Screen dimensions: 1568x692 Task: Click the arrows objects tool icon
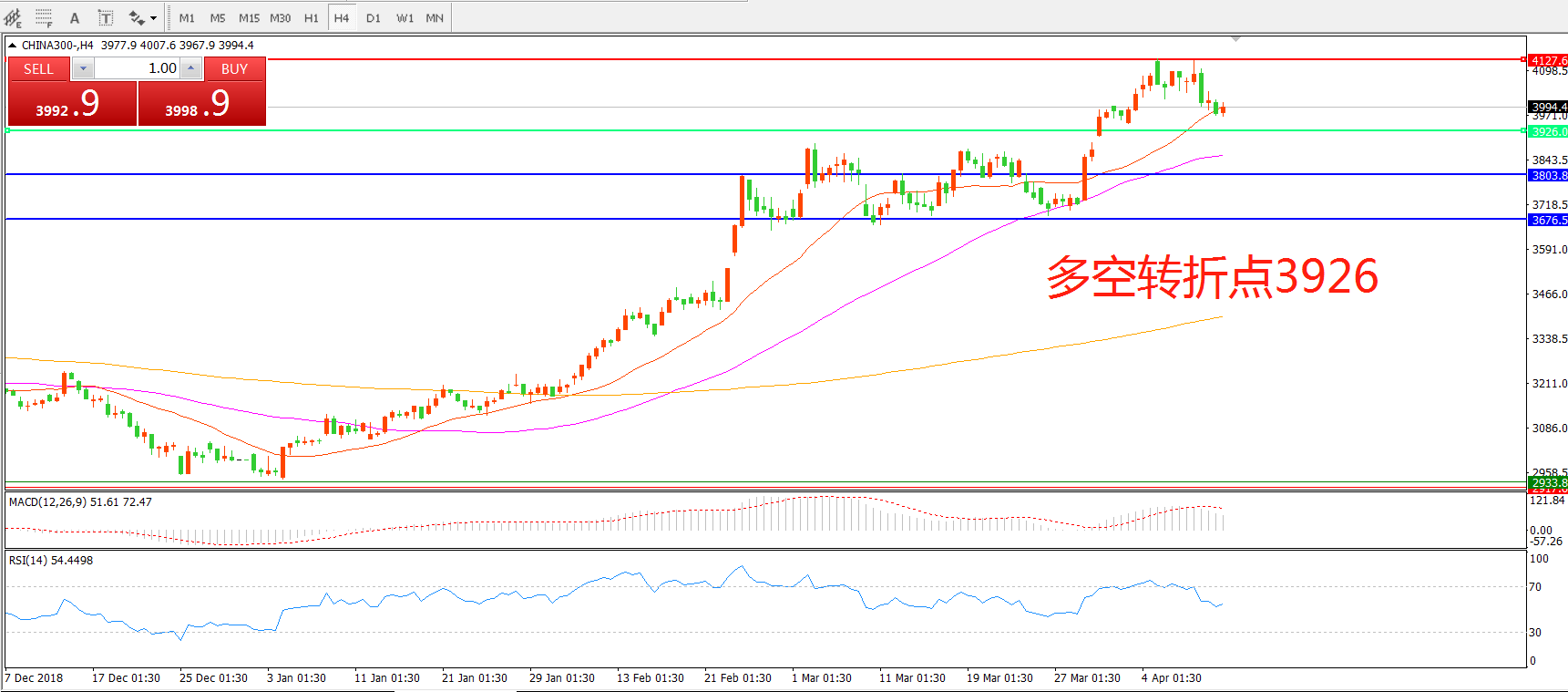click(137, 17)
